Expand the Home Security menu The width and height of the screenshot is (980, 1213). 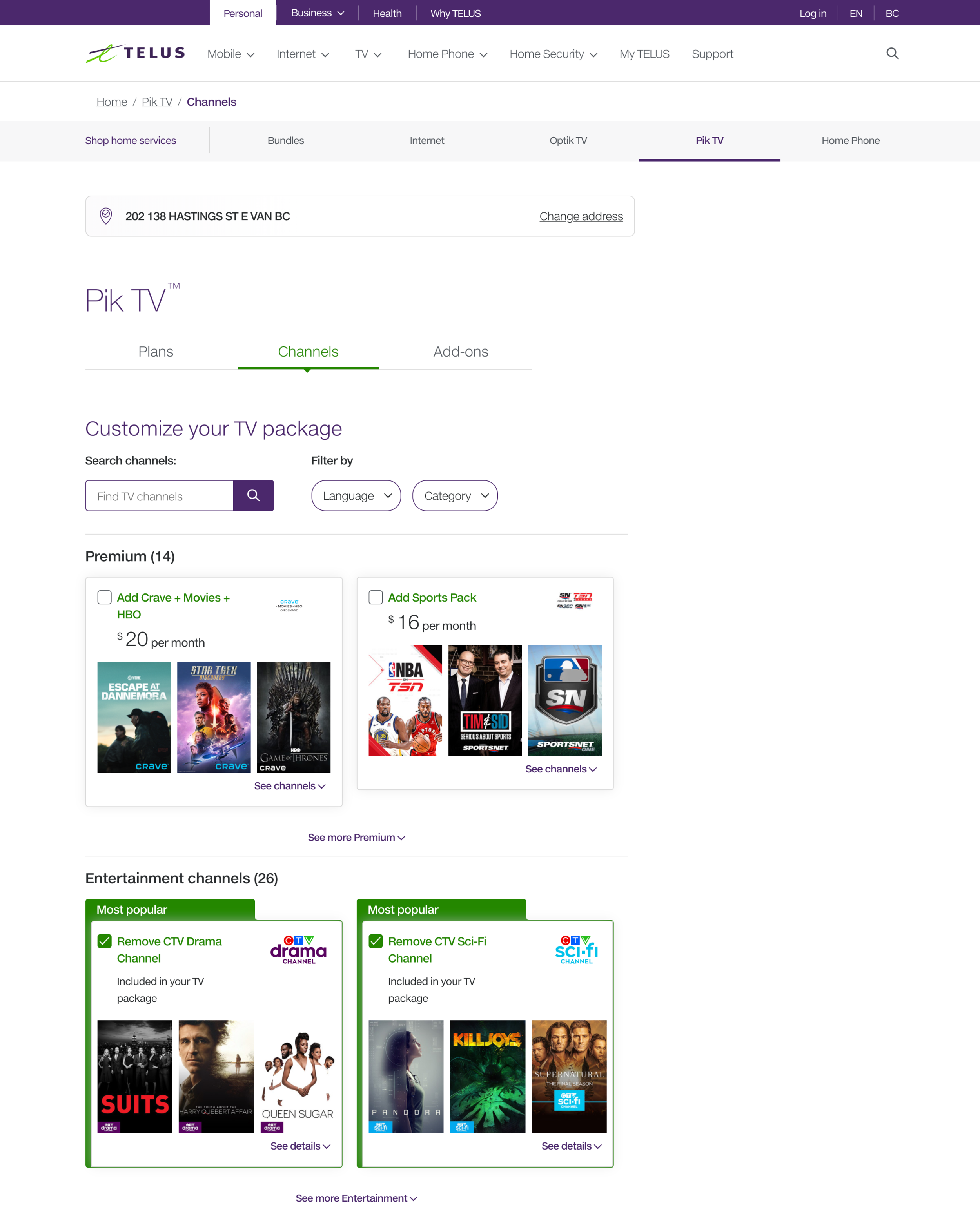[553, 54]
